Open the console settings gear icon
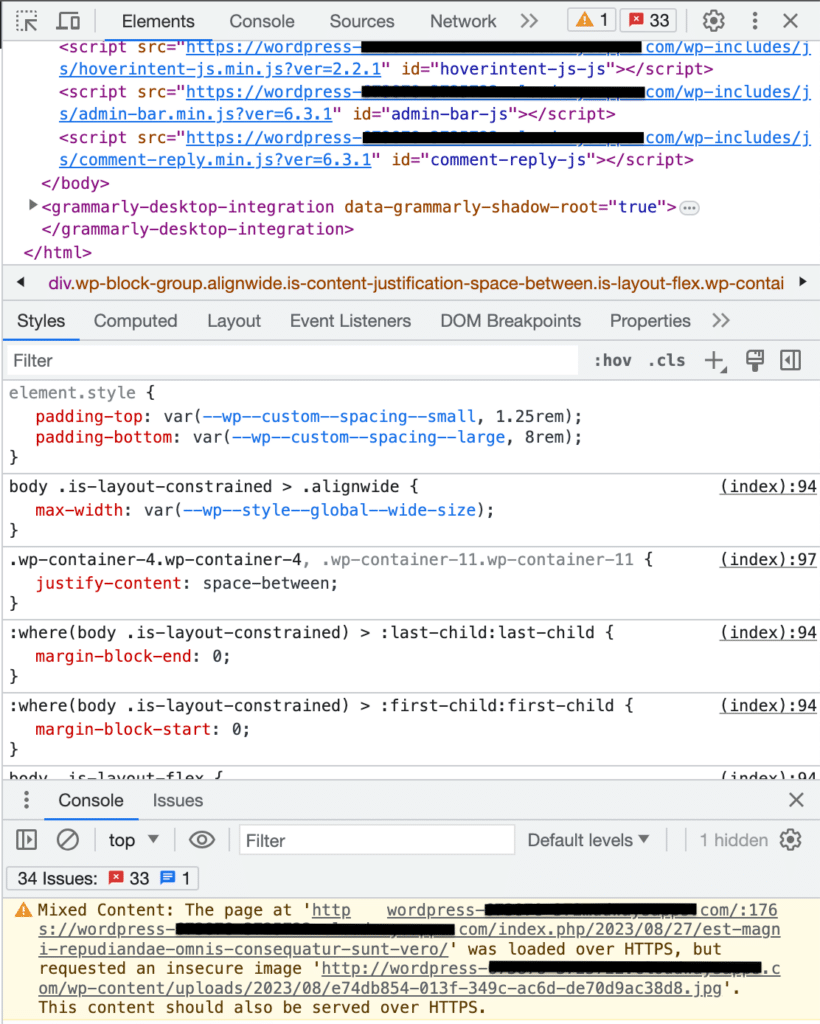Screen dimensions: 820x1024 [791, 840]
